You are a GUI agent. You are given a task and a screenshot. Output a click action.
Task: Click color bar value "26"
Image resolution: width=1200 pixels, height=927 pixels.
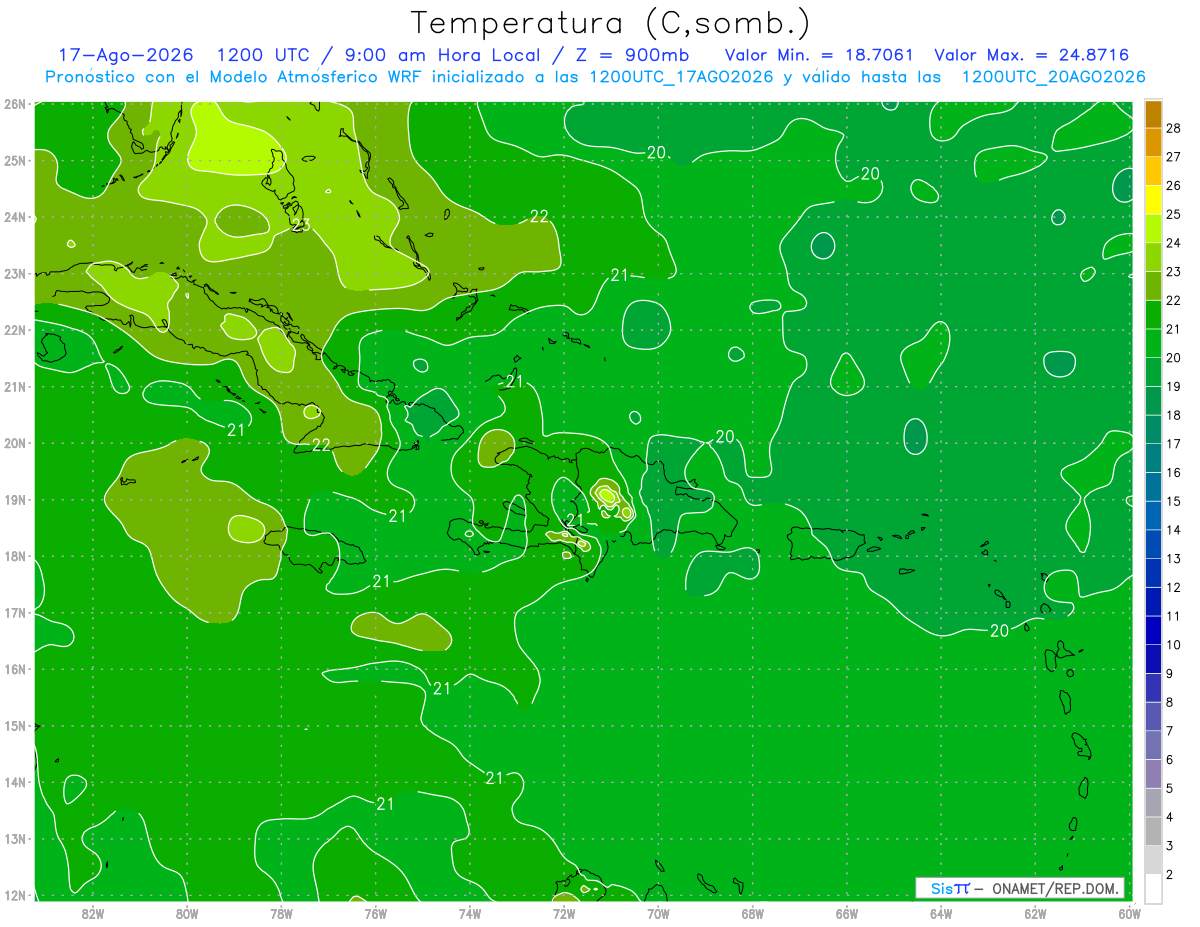click(1174, 186)
